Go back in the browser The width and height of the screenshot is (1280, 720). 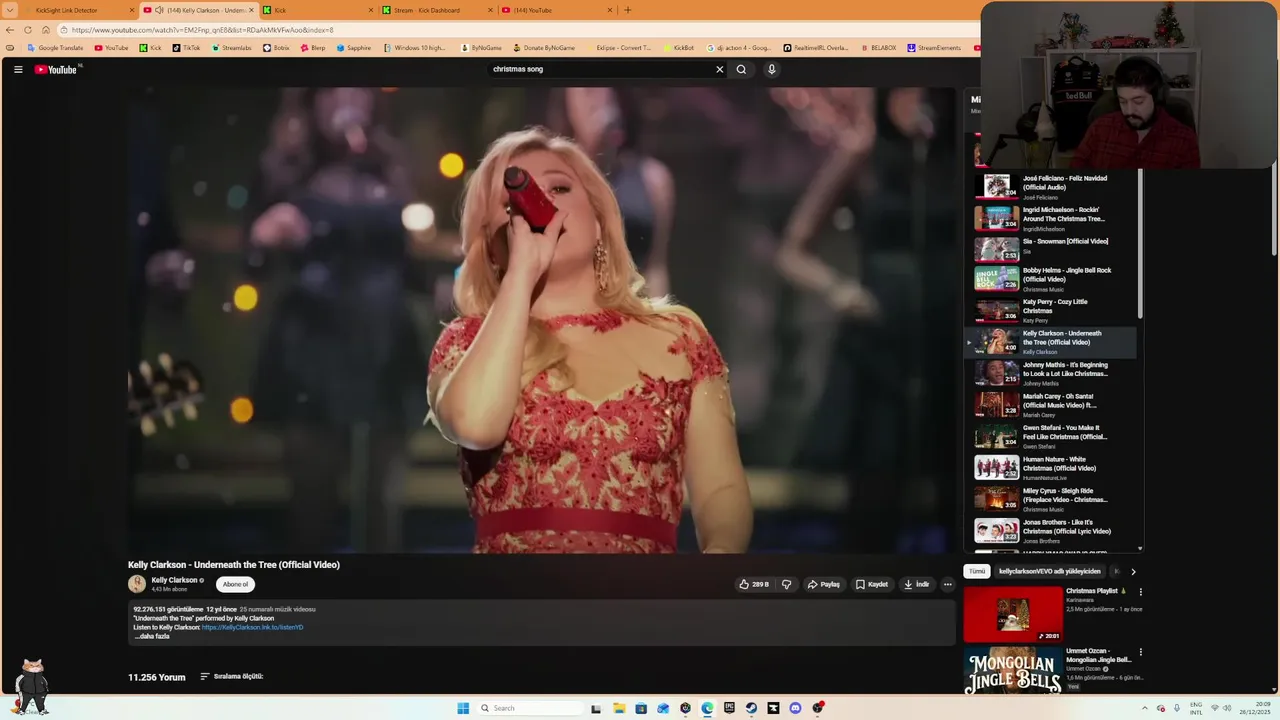click(10, 30)
